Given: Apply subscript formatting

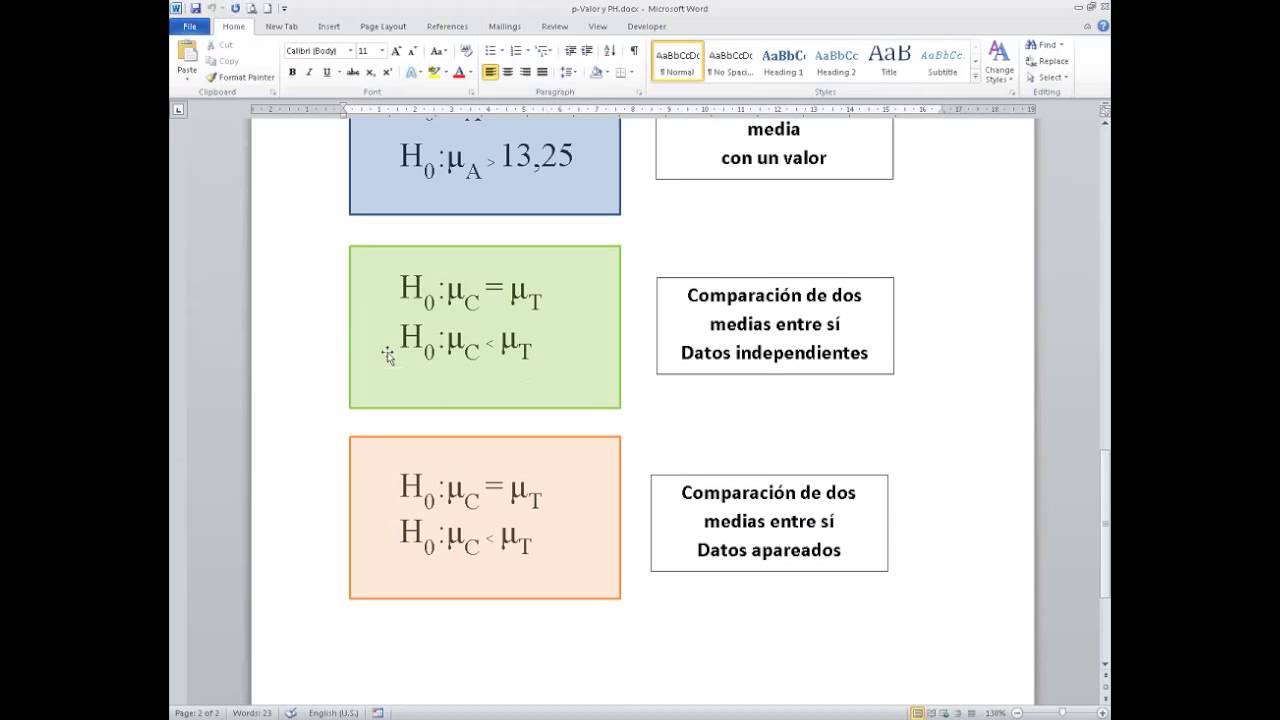Looking at the screenshot, I should point(370,72).
